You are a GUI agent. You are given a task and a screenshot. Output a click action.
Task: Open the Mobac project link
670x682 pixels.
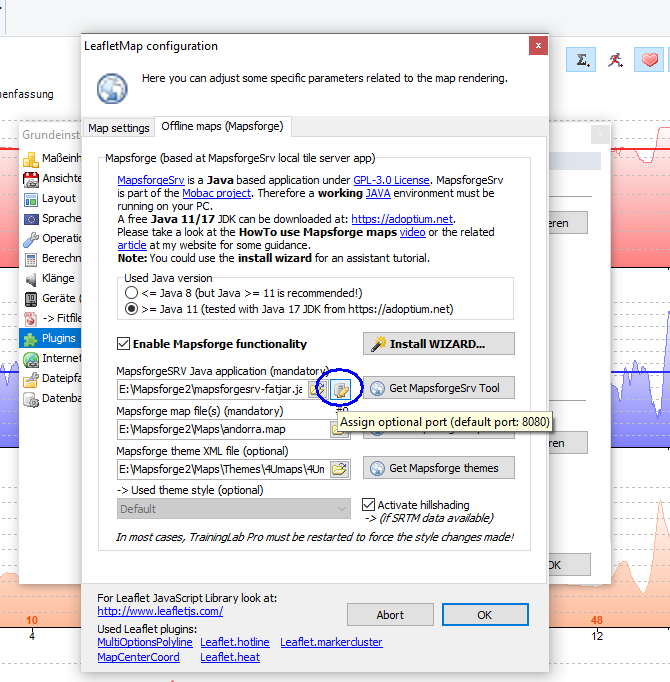click(x=217, y=193)
